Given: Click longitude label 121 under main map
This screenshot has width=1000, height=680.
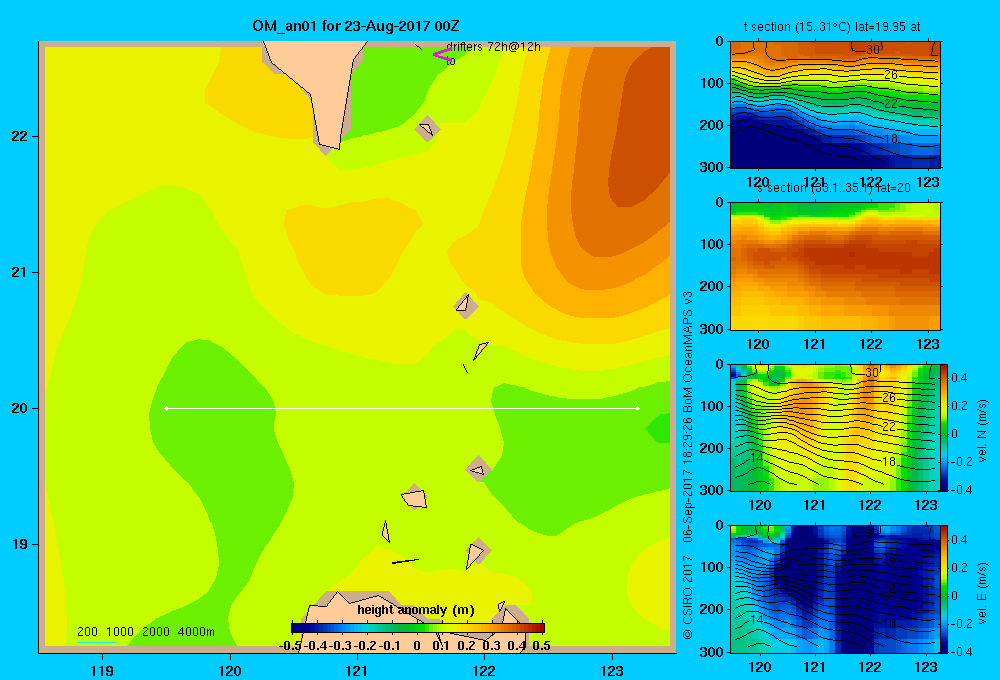Looking at the screenshot, I should 357,671.
